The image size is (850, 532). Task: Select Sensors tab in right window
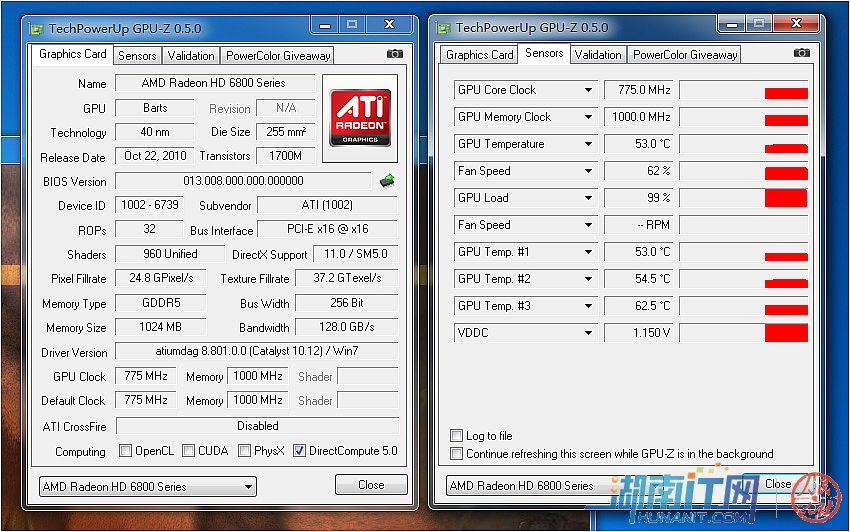pyautogui.click(x=544, y=53)
